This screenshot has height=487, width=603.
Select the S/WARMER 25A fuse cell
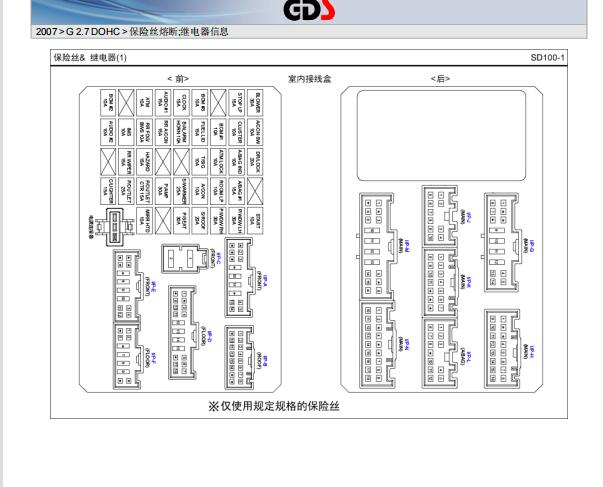181,191
